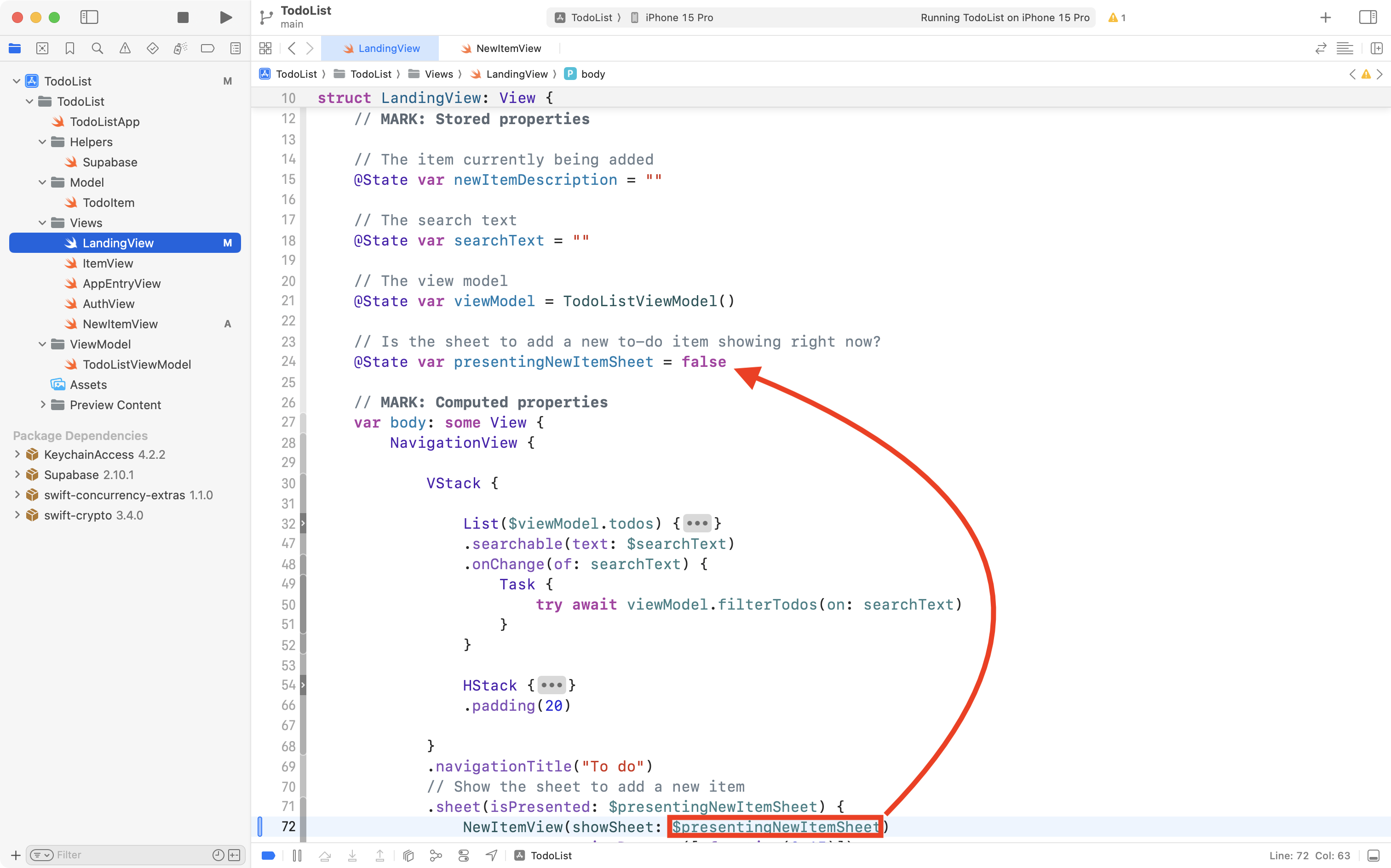This screenshot has width=1391, height=868.
Task: Open the Breakpoint navigator
Action: [x=208, y=48]
